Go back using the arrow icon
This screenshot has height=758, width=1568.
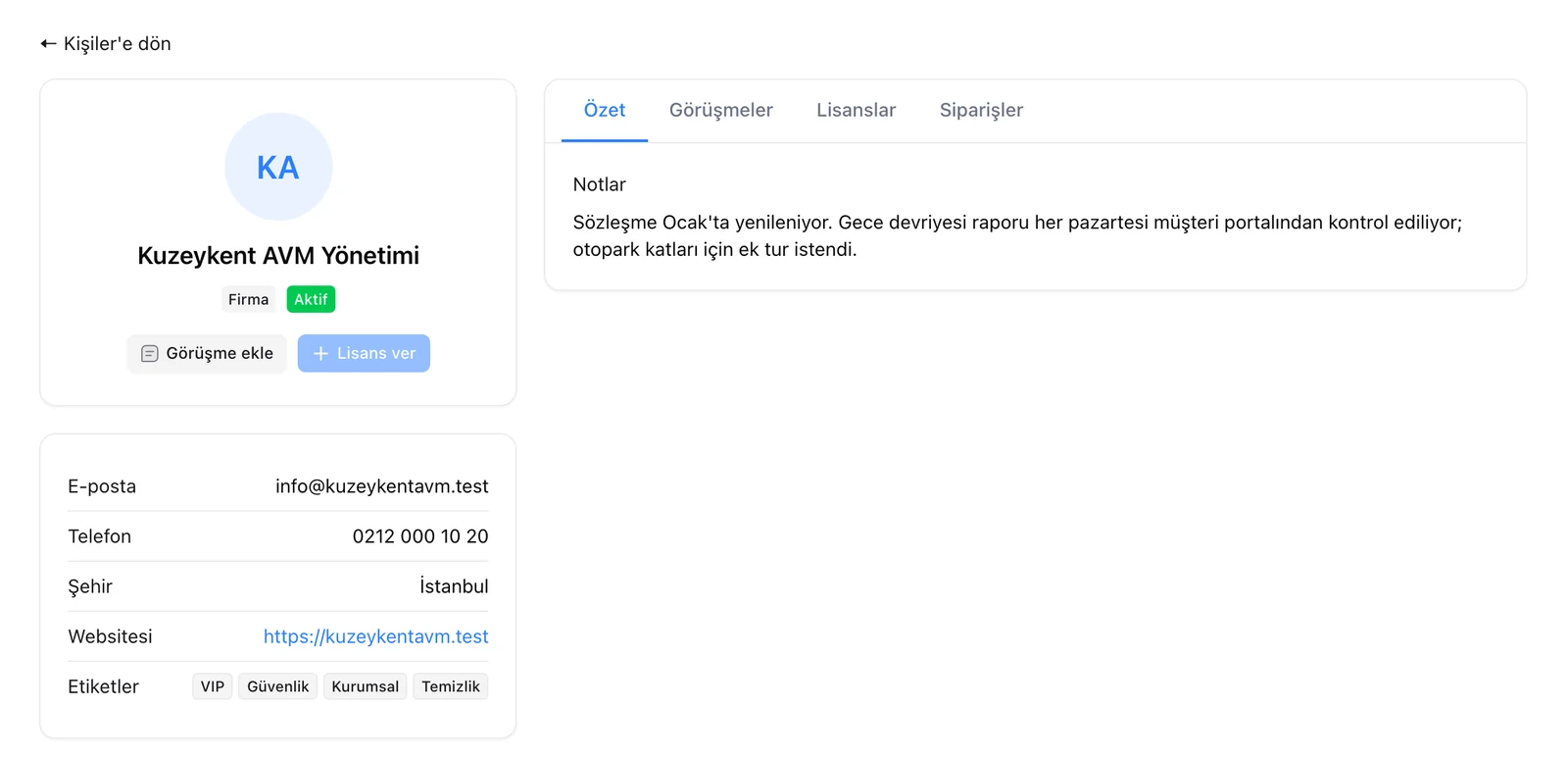[48, 44]
